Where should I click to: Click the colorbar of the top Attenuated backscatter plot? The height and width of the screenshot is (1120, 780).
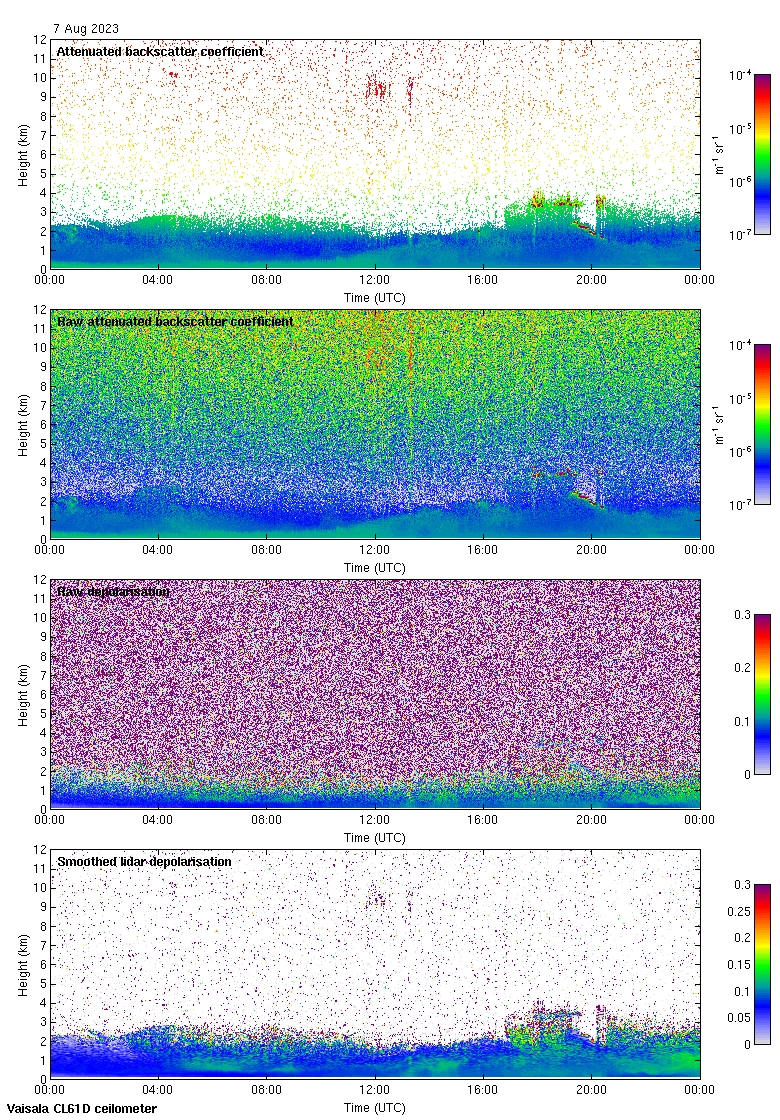click(762, 154)
